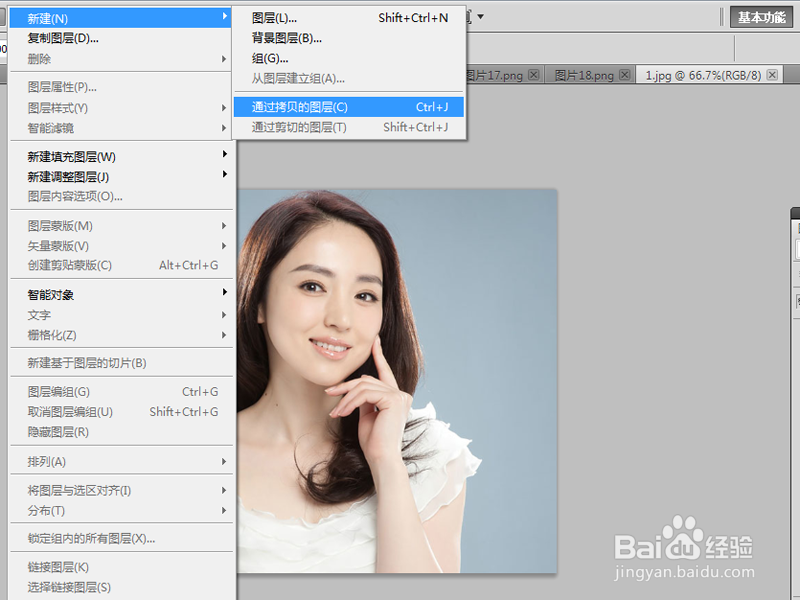Viewport: 800px width, 600px height.
Task: Choose 组(G)... submenu entry
Action: [349, 59]
